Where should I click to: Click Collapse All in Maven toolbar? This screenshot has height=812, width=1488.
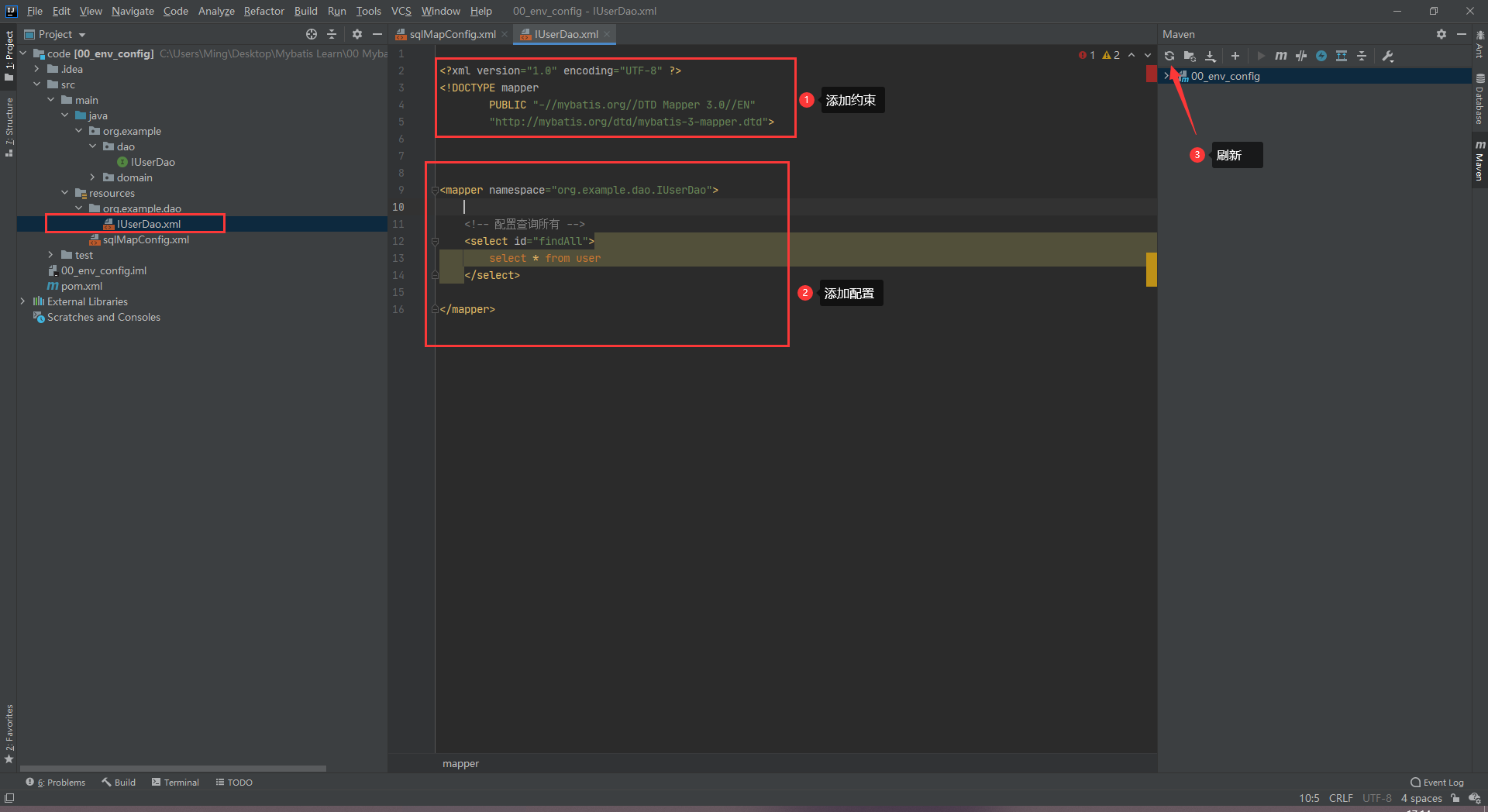pyautogui.click(x=1362, y=56)
